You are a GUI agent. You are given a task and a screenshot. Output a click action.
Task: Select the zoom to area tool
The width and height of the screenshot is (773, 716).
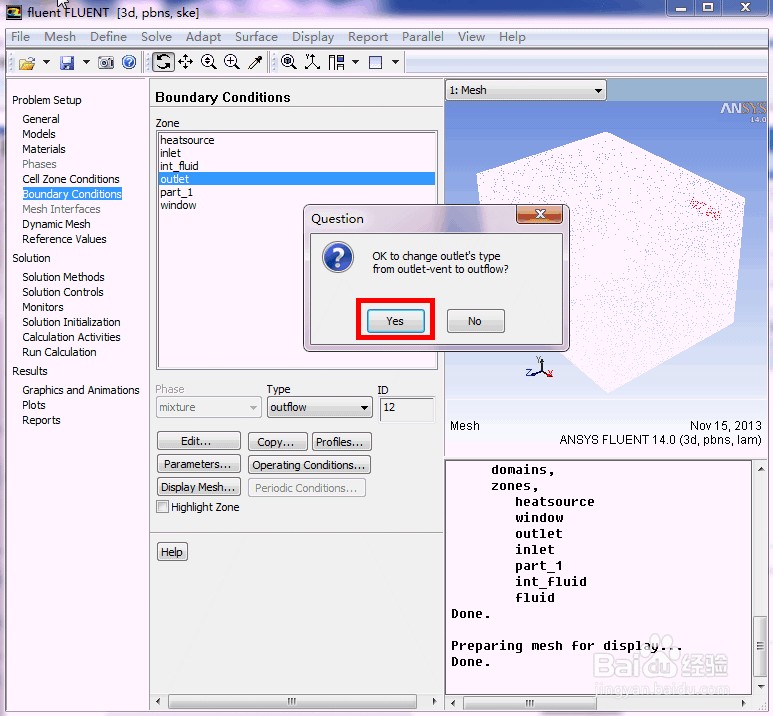[232, 62]
